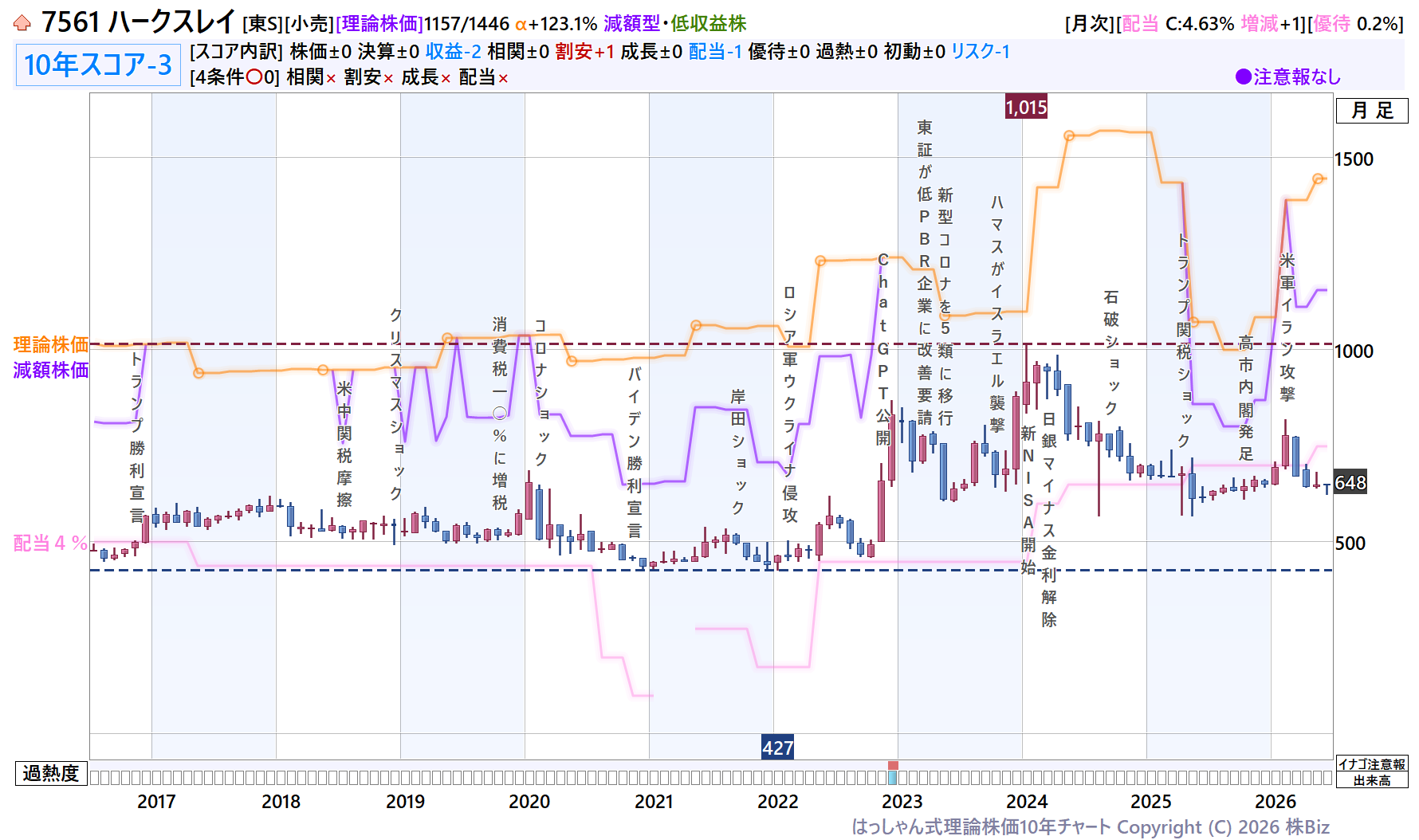Click the 427 low price label

tap(777, 748)
